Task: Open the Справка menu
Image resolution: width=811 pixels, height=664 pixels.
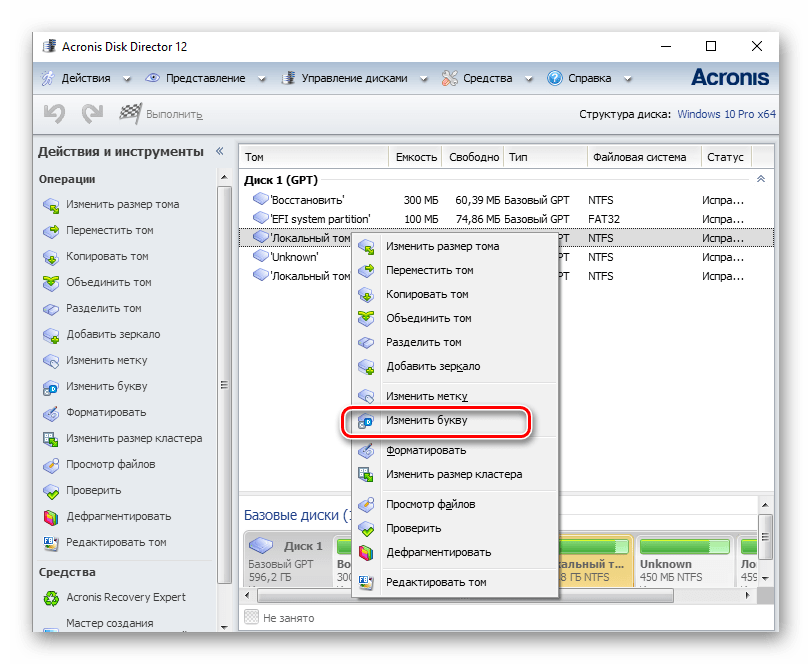Action: 590,78
